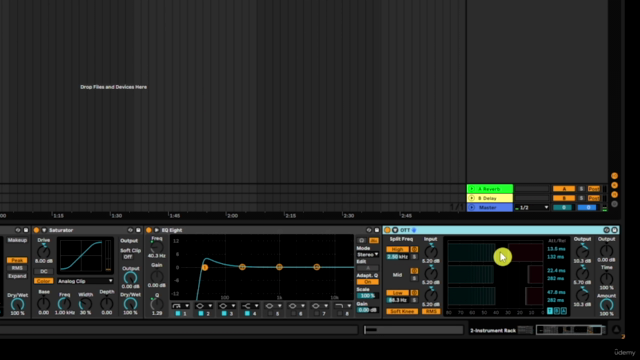Click the EQ Eight Scale 100% field

[367, 296]
